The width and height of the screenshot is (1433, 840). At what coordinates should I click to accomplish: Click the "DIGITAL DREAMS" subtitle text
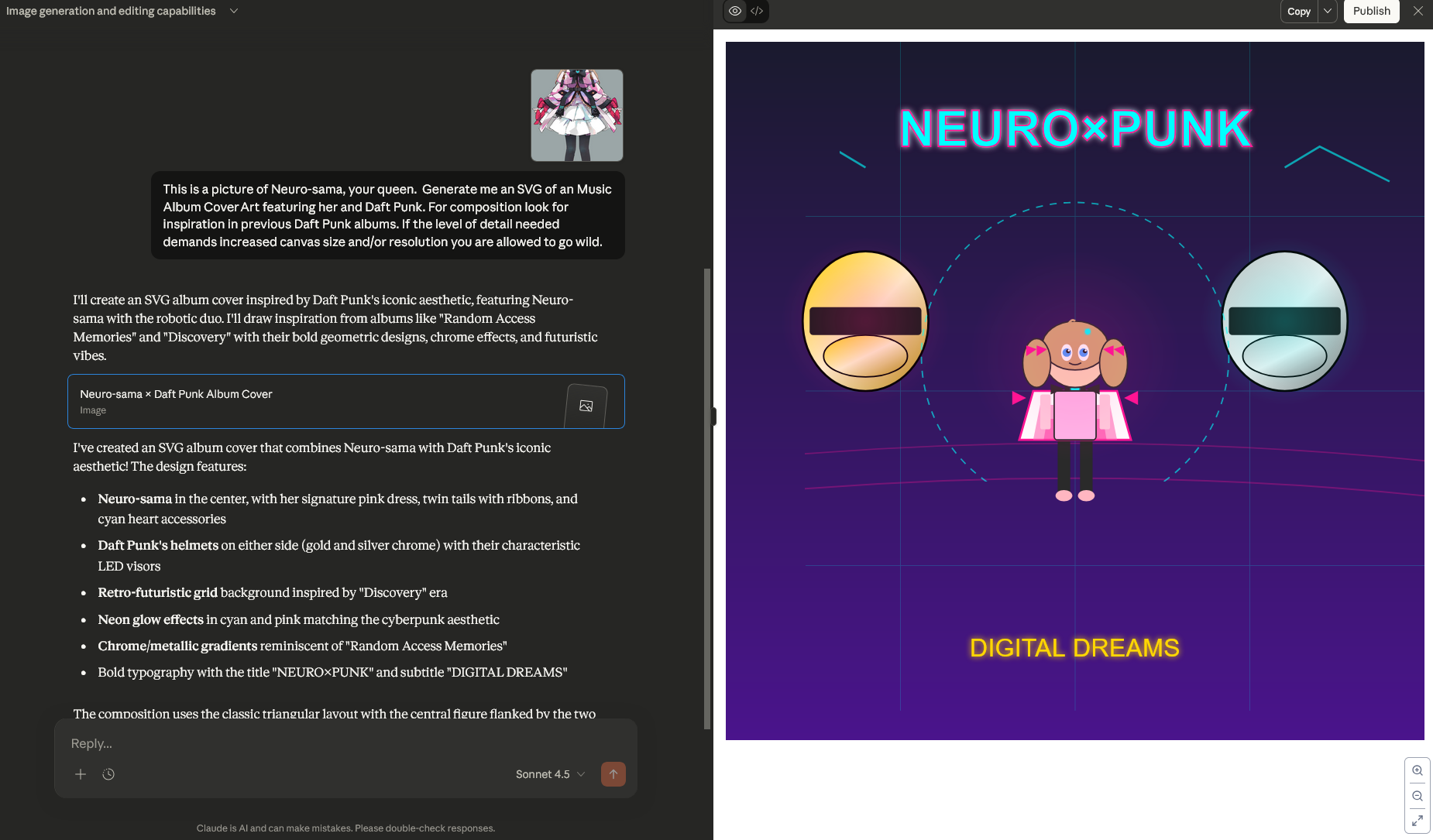coord(1074,647)
